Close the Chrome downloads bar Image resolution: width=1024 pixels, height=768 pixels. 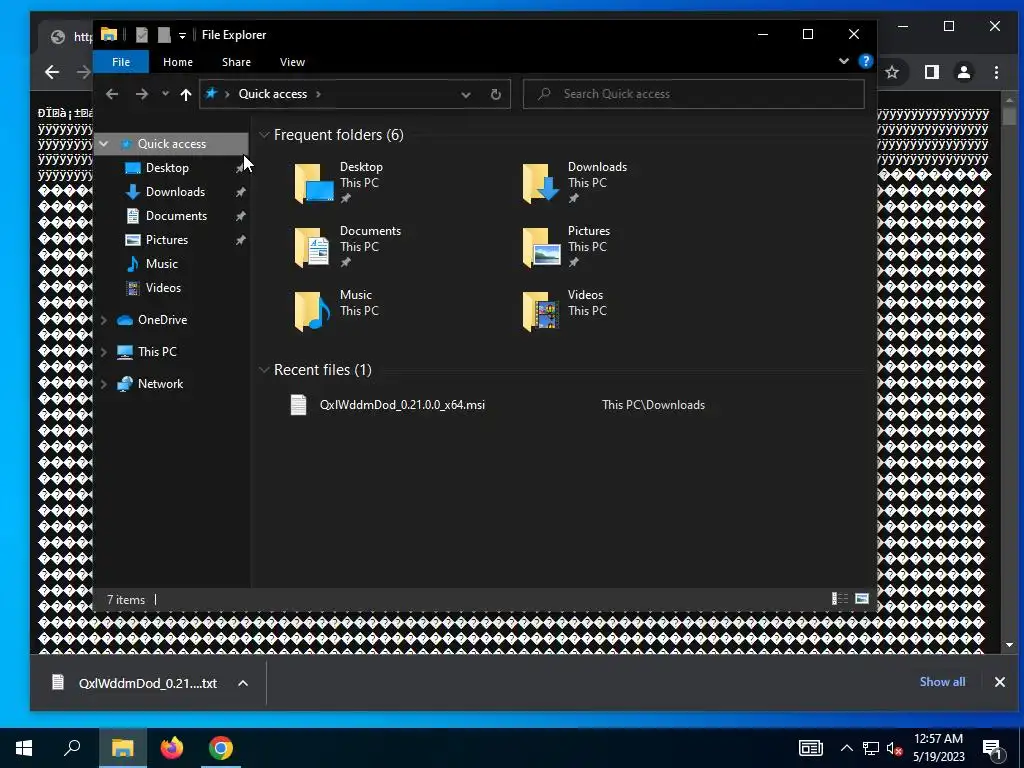[x=999, y=682]
